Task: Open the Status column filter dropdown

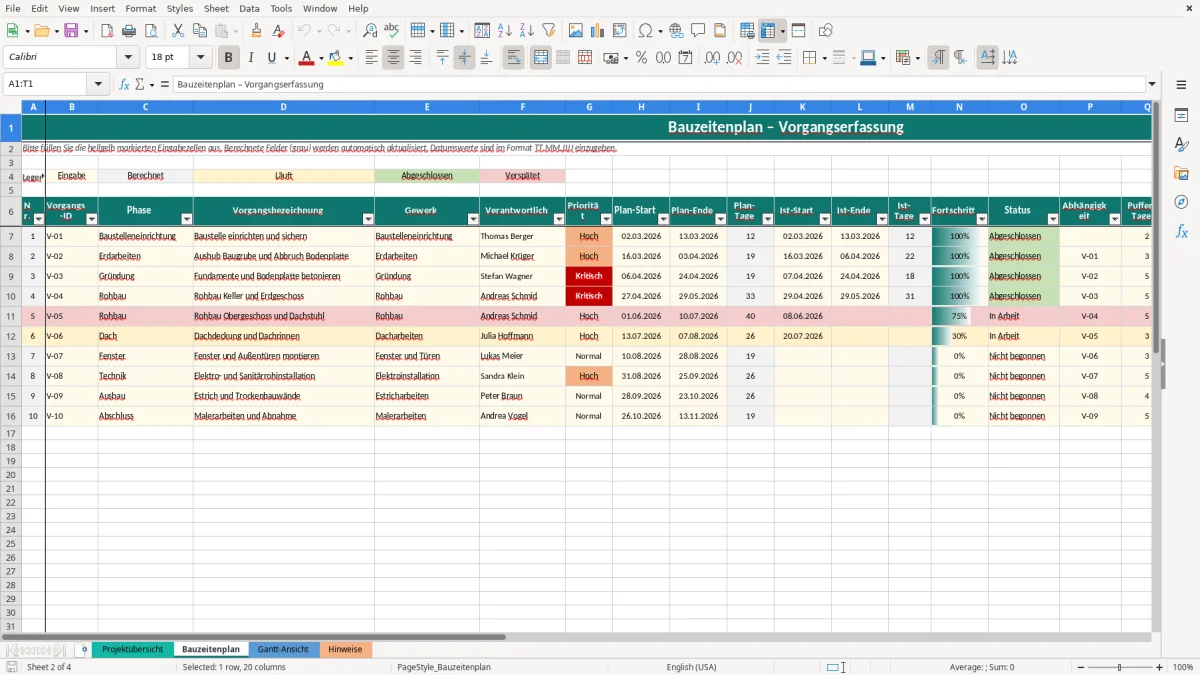Action: pos(1052,218)
